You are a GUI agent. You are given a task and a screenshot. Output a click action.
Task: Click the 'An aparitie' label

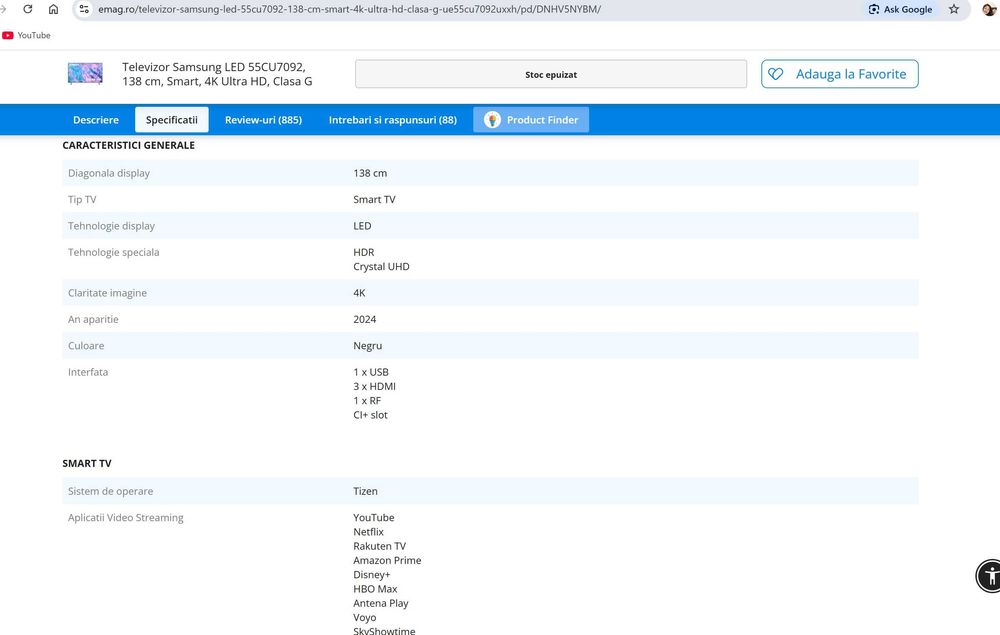(93, 319)
